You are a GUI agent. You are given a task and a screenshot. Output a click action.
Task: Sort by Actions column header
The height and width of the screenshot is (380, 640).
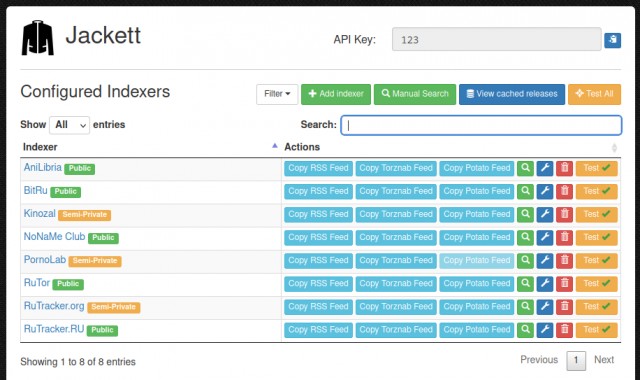[x=451, y=147]
